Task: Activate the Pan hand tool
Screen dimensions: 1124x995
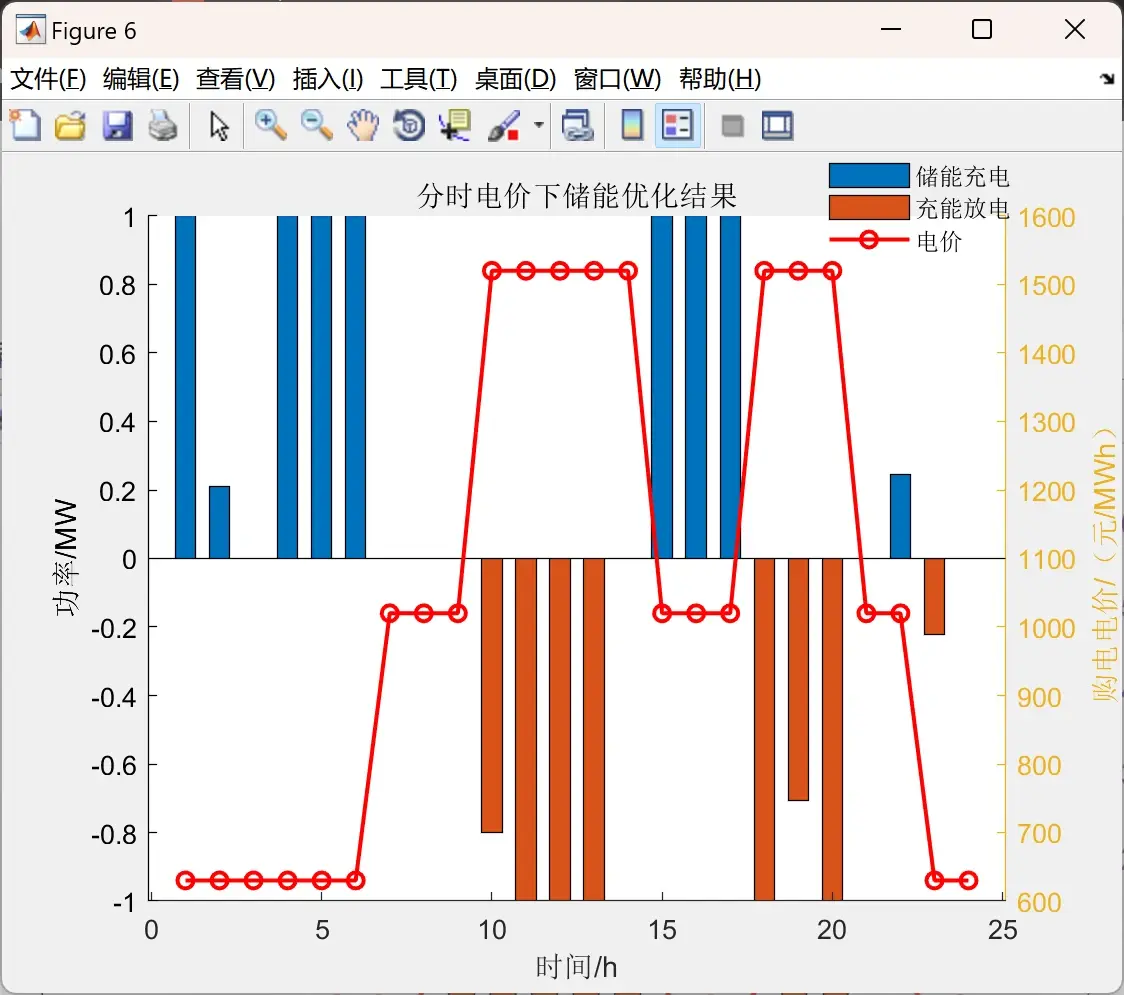Action: point(363,125)
